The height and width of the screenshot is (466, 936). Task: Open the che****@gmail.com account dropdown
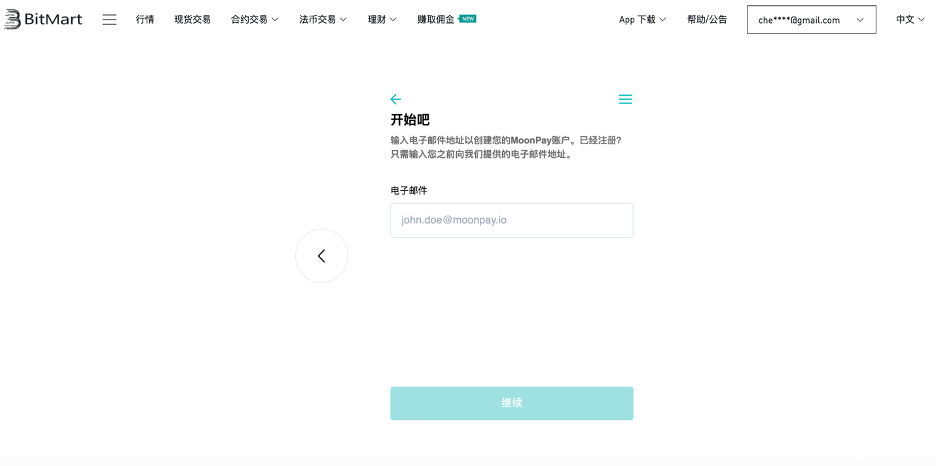pyautogui.click(x=811, y=19)
